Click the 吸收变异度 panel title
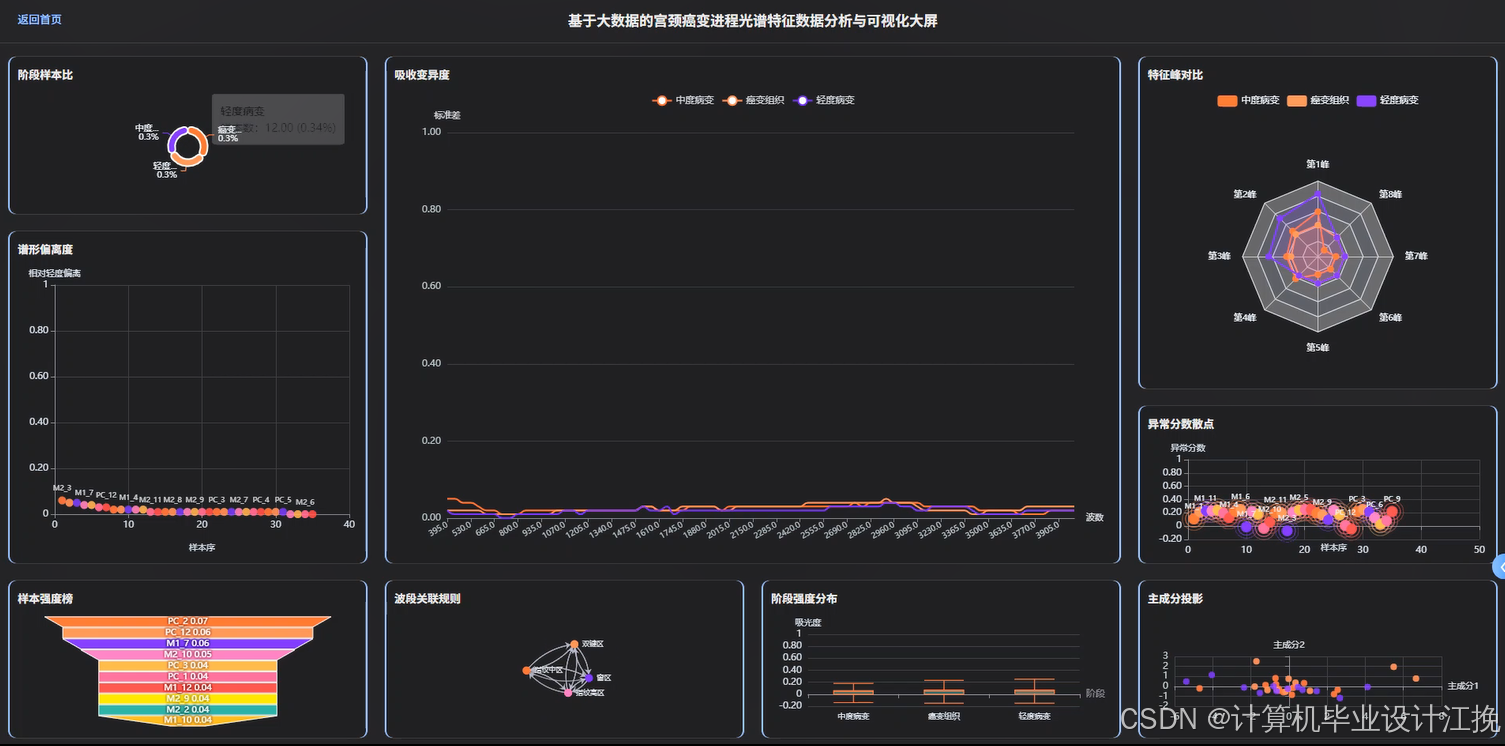Screen dimensions: 1505x746 (422, 75)
